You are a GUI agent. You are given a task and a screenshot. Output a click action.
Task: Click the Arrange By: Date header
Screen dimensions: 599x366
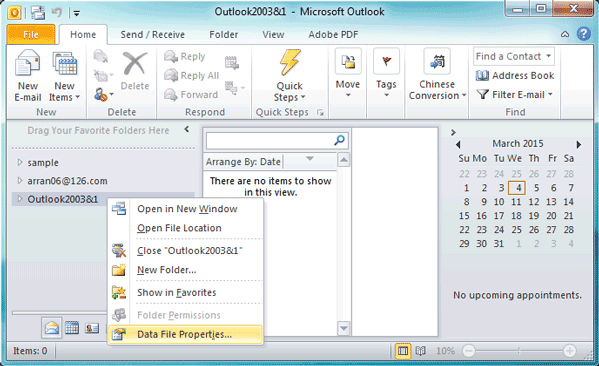[243, 162]
